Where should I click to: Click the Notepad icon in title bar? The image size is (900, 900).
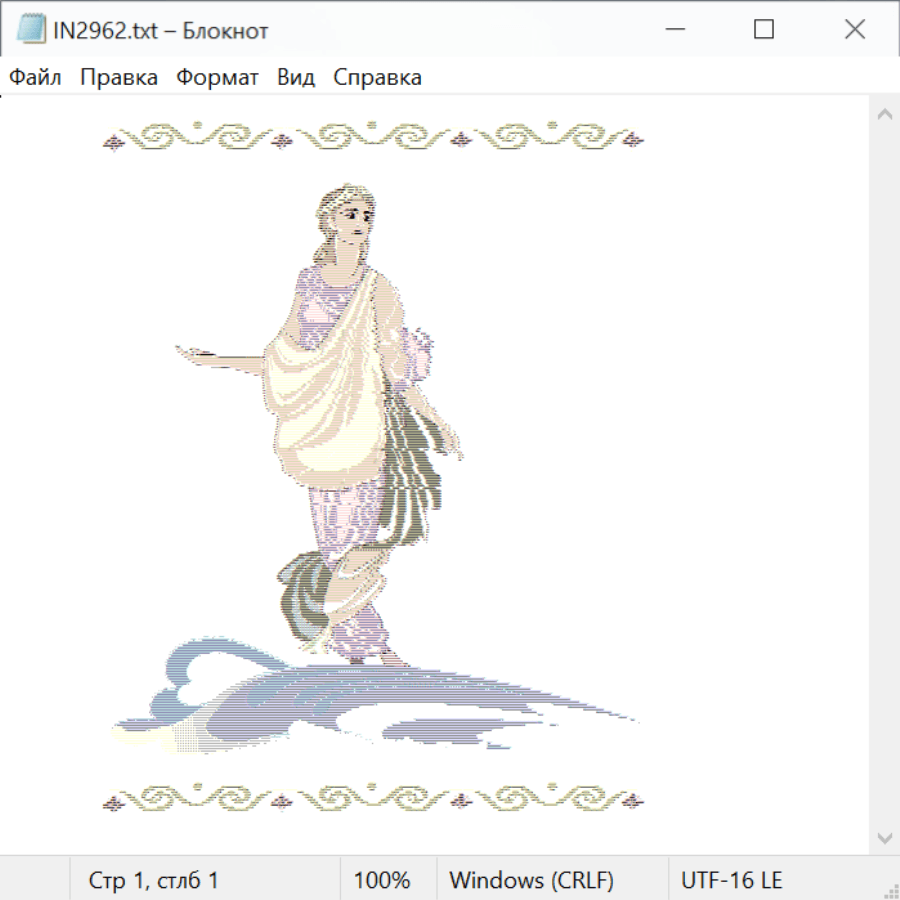pyautogui.click(x=32, y=30)
